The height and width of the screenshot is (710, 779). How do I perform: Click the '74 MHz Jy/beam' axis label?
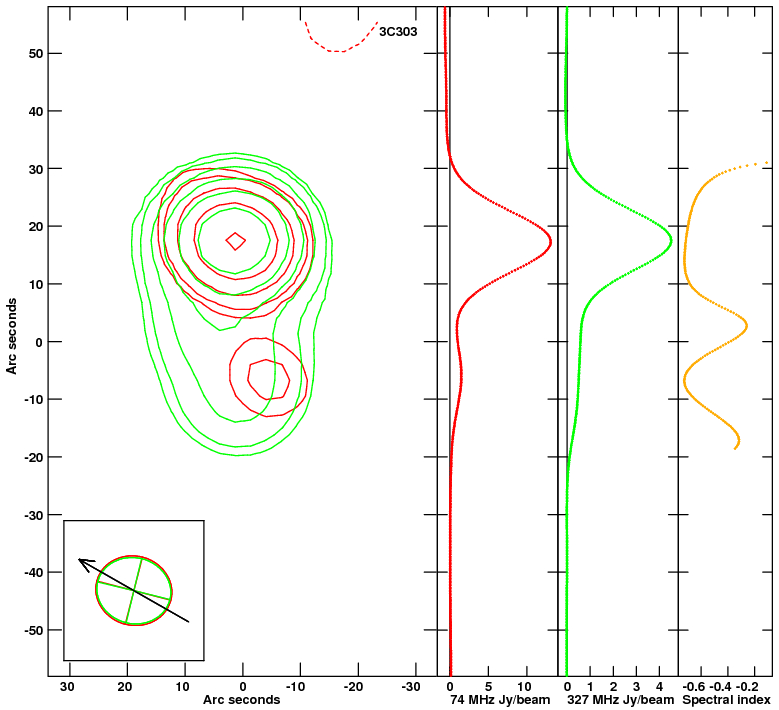tap(500, 700)
